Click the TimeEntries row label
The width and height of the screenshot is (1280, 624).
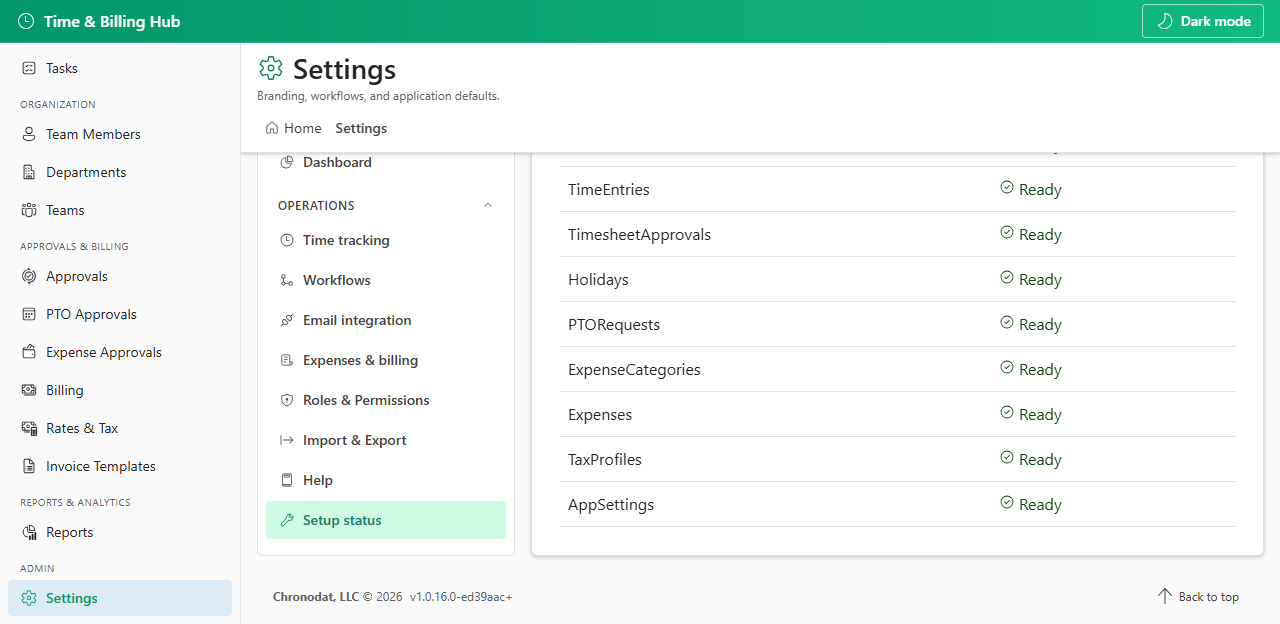coord(609,189)
